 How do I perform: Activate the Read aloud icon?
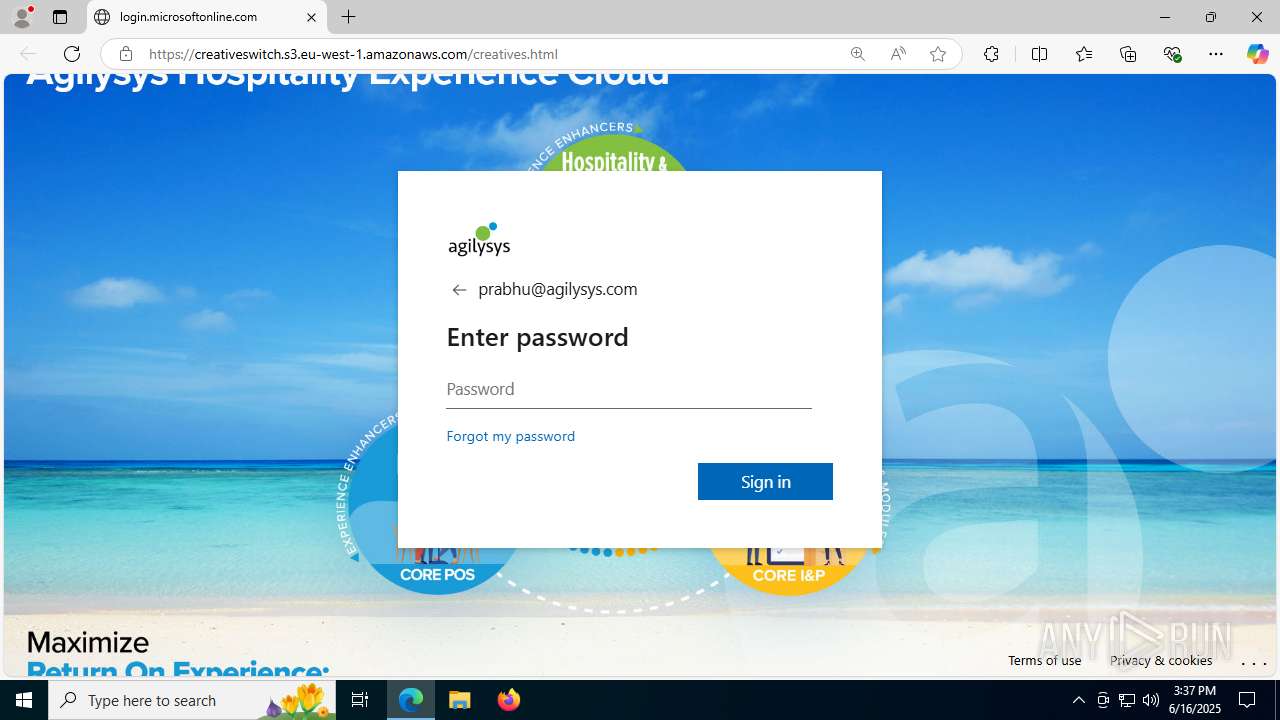click(898, 54)
